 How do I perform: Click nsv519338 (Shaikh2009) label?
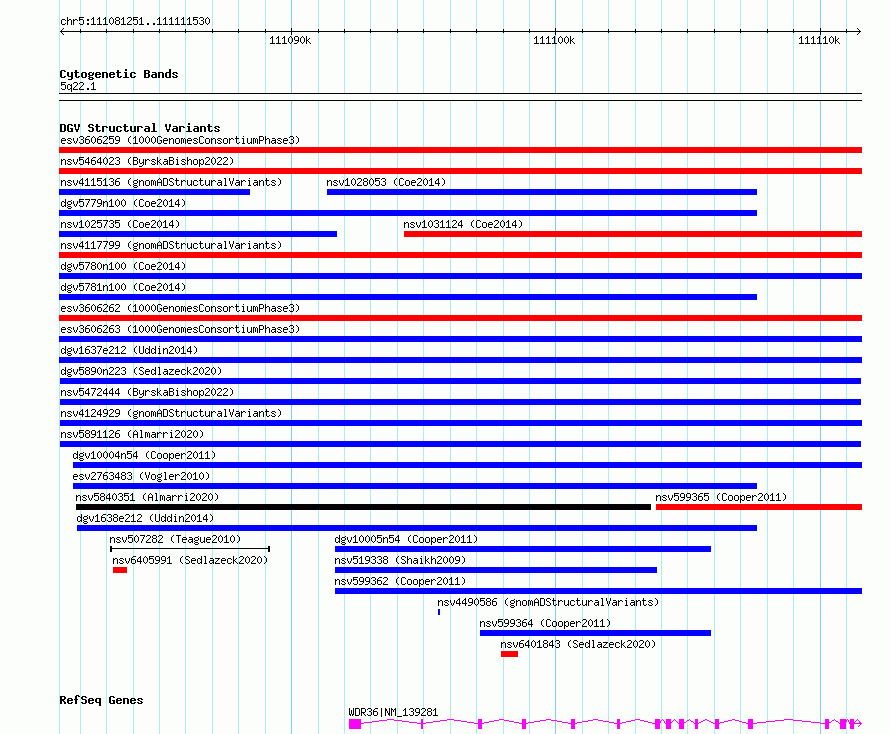point(400,560)
